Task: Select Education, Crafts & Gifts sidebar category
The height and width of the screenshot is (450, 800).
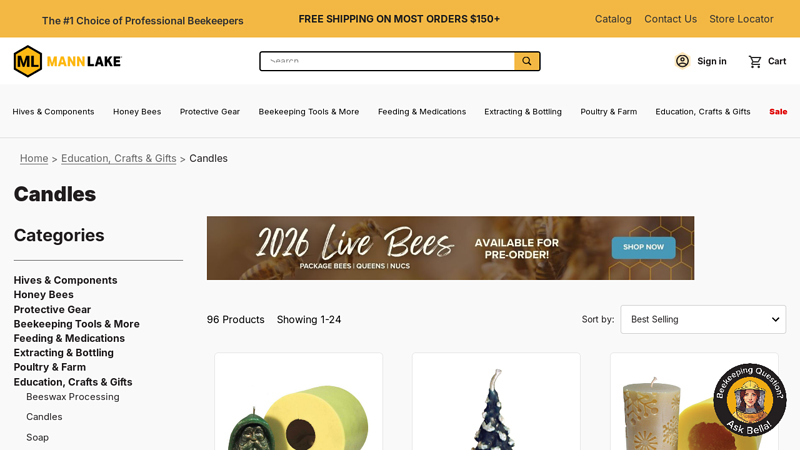Action: coord(73,382)
